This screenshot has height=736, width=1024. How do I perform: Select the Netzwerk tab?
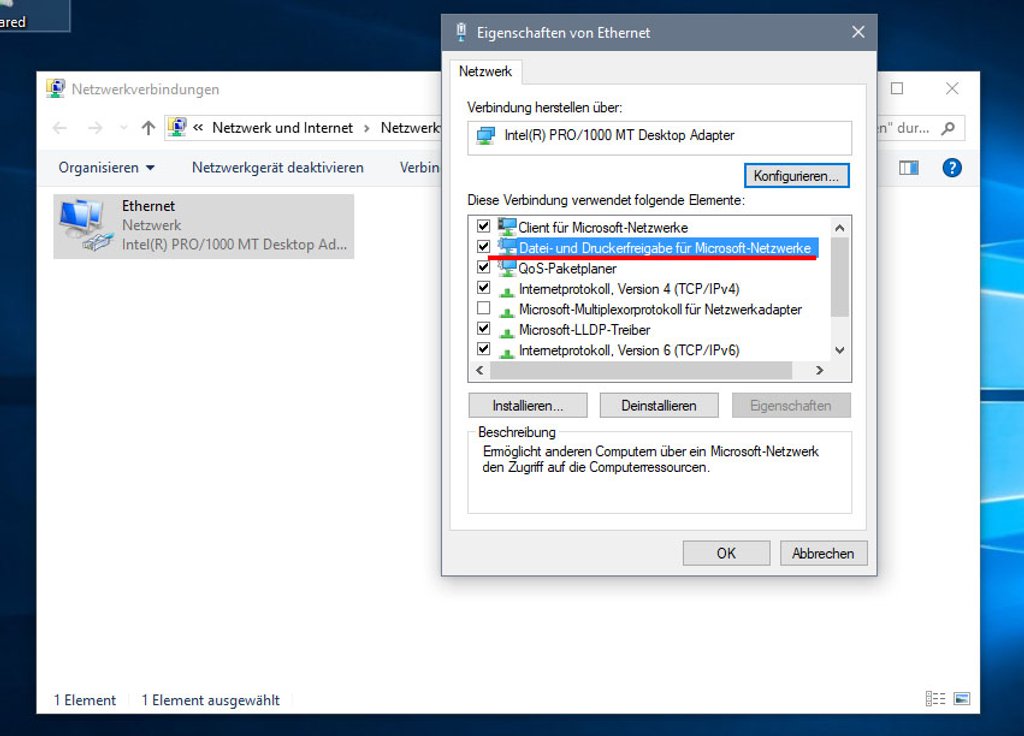[x=485, y=71]
